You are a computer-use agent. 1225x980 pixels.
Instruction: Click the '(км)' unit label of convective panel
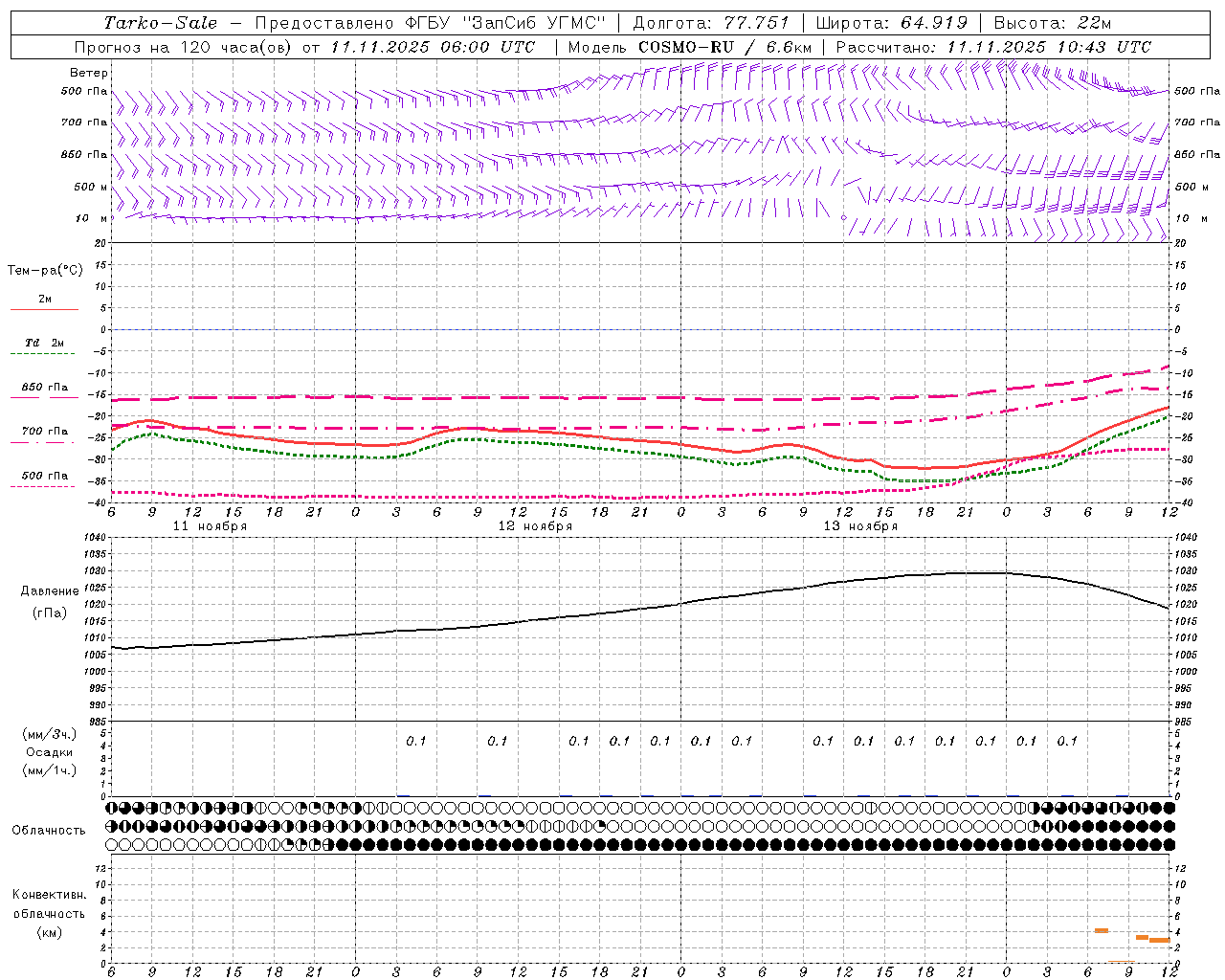pos(49,932)
